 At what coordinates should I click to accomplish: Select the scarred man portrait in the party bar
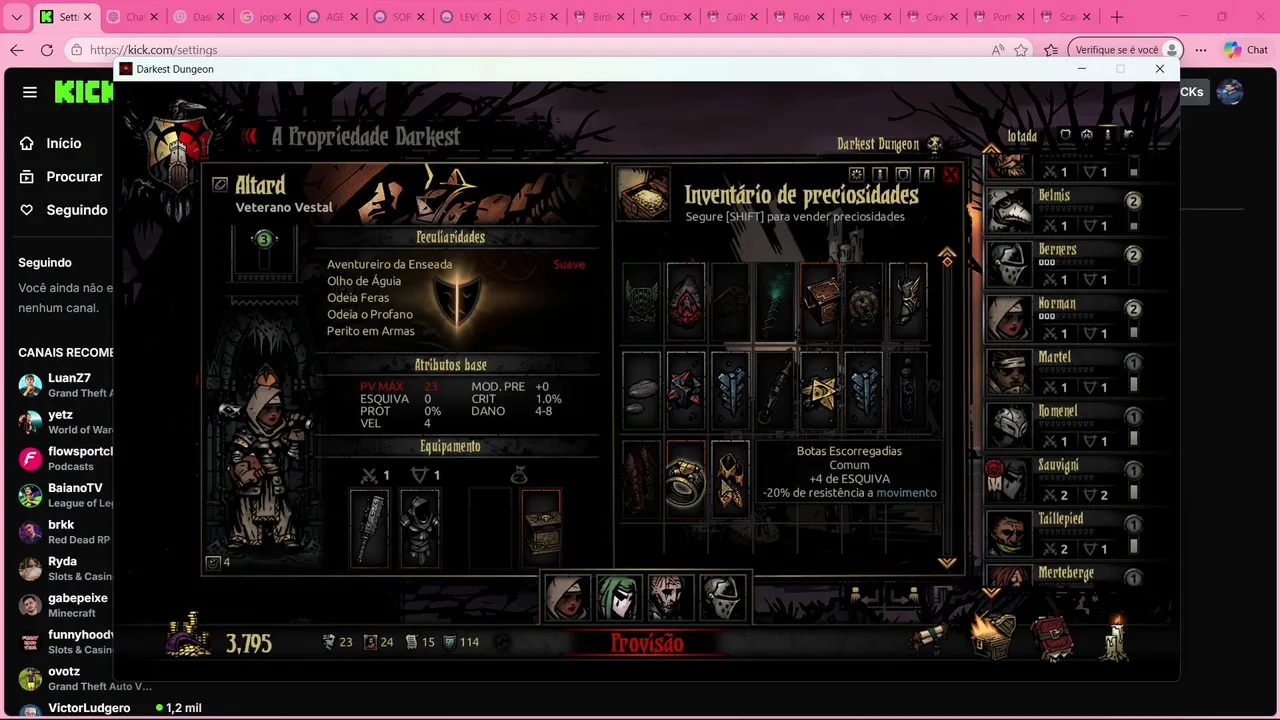tap(669, 597)
